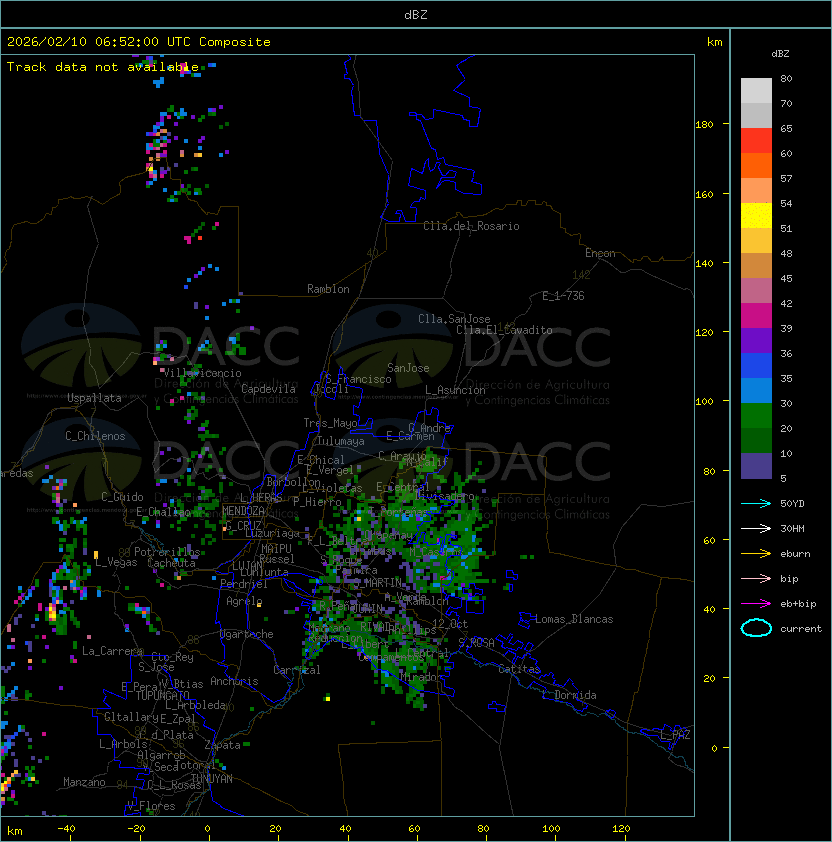Click the Agrelo map label
Image resolution: width=832 pixels, height=842 pixels.
(244, 601)
